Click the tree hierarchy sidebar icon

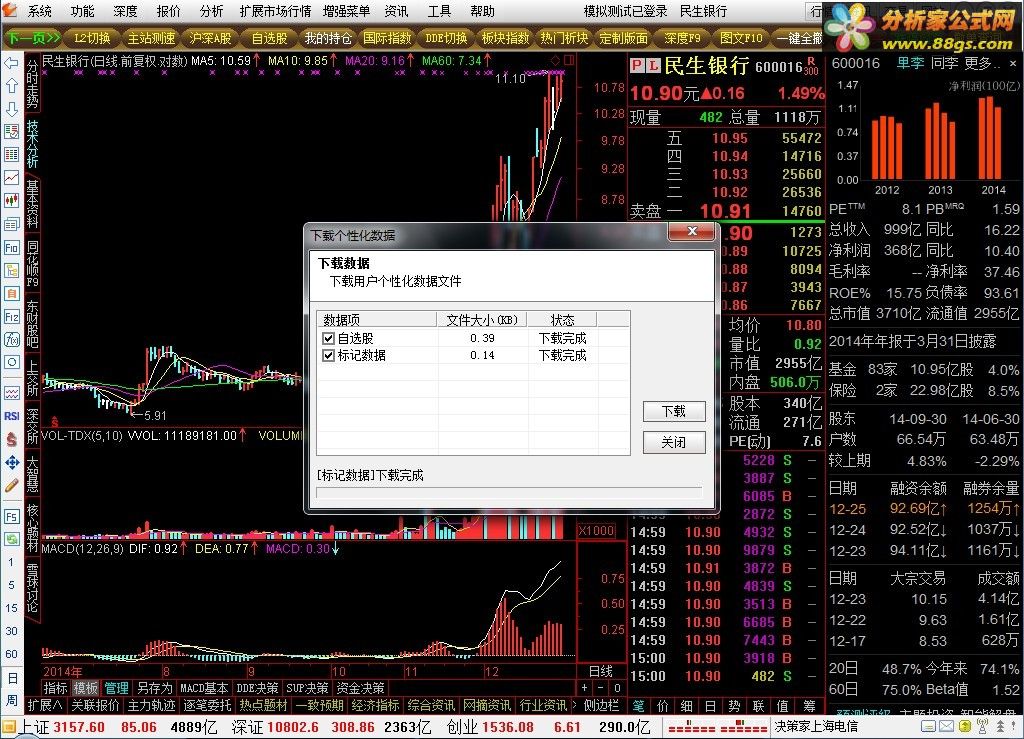click(11, 270)
